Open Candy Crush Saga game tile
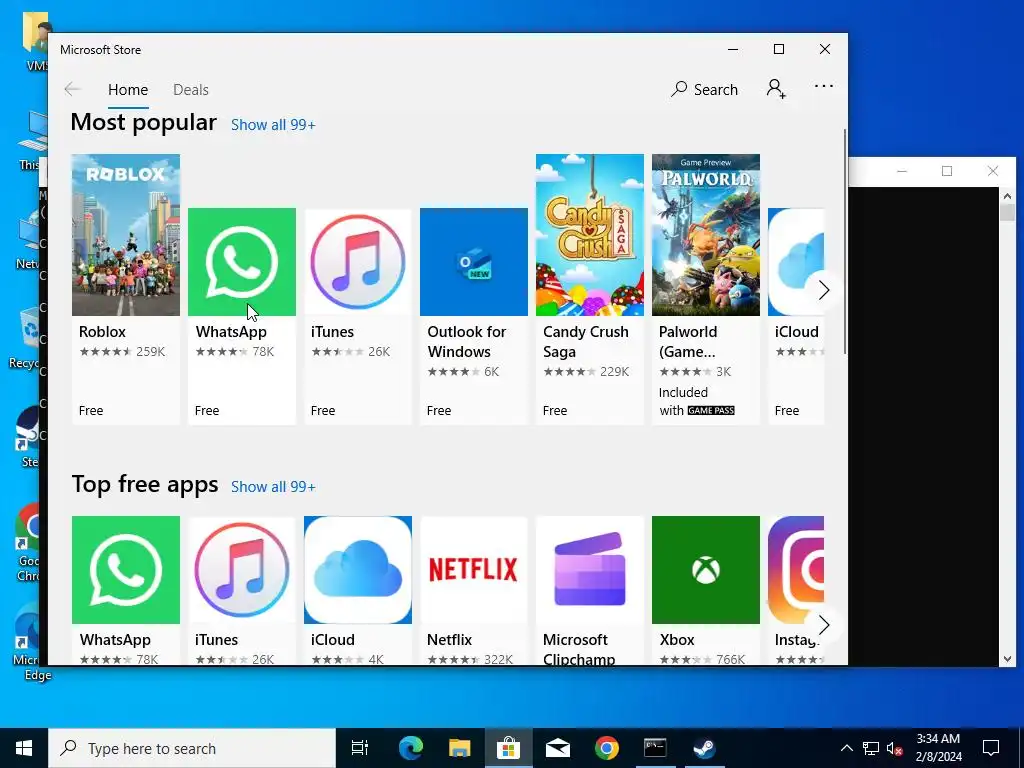1024x768 pixels. (x=590, y=289)
